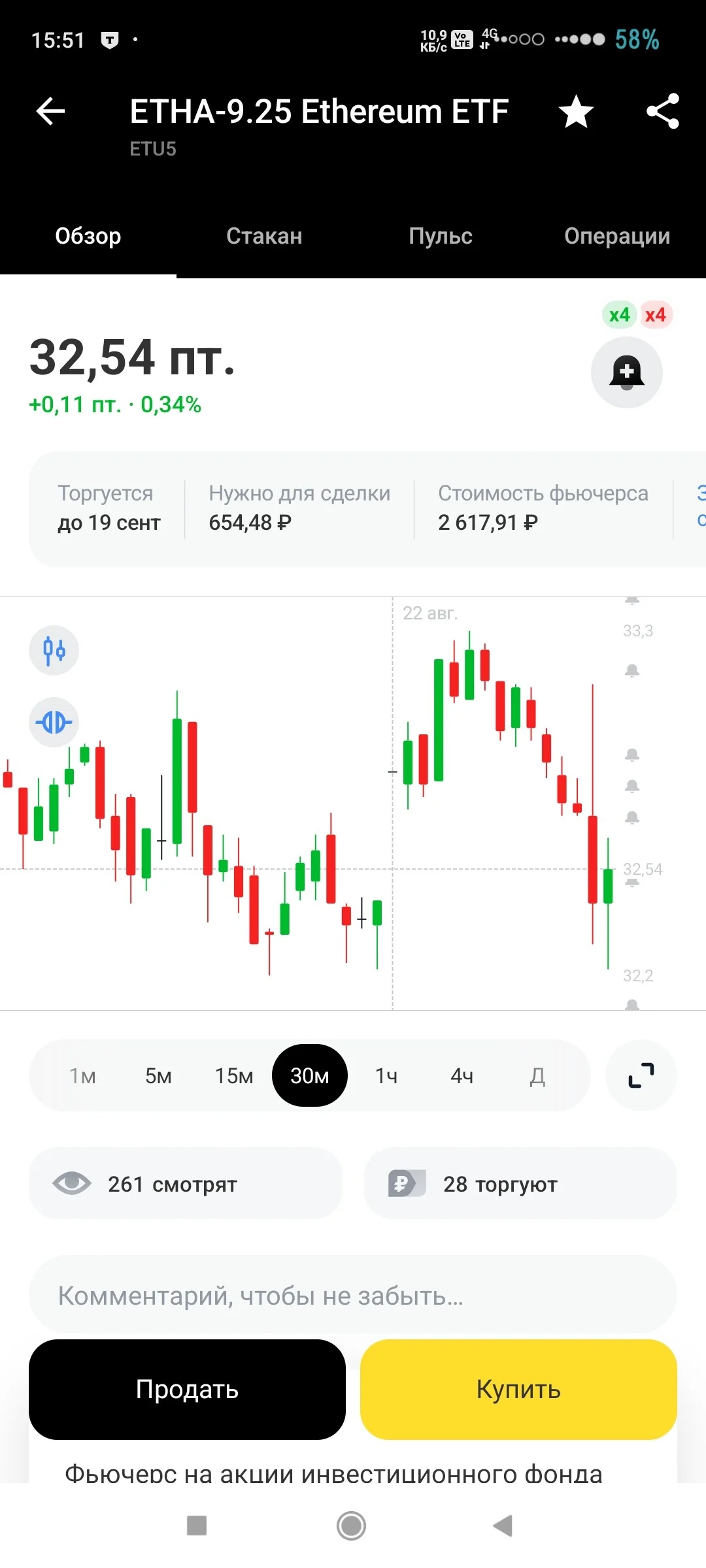Image resolution: width=706 pixels, height=1568 pixels.
Task: Select the 30м chart interval
Action: [x=310, y=1075]
